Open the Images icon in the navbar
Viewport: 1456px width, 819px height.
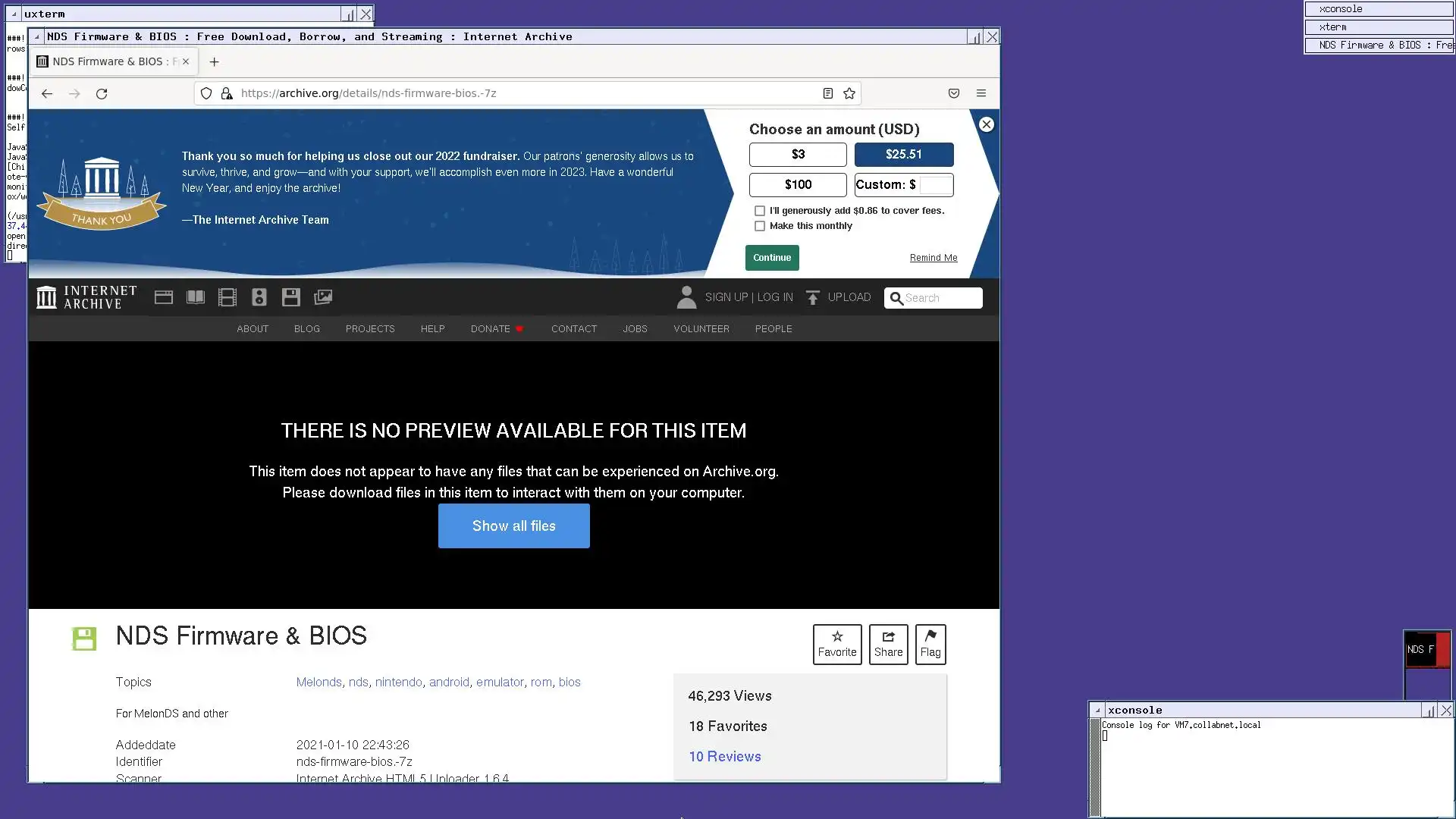(323, 297)
